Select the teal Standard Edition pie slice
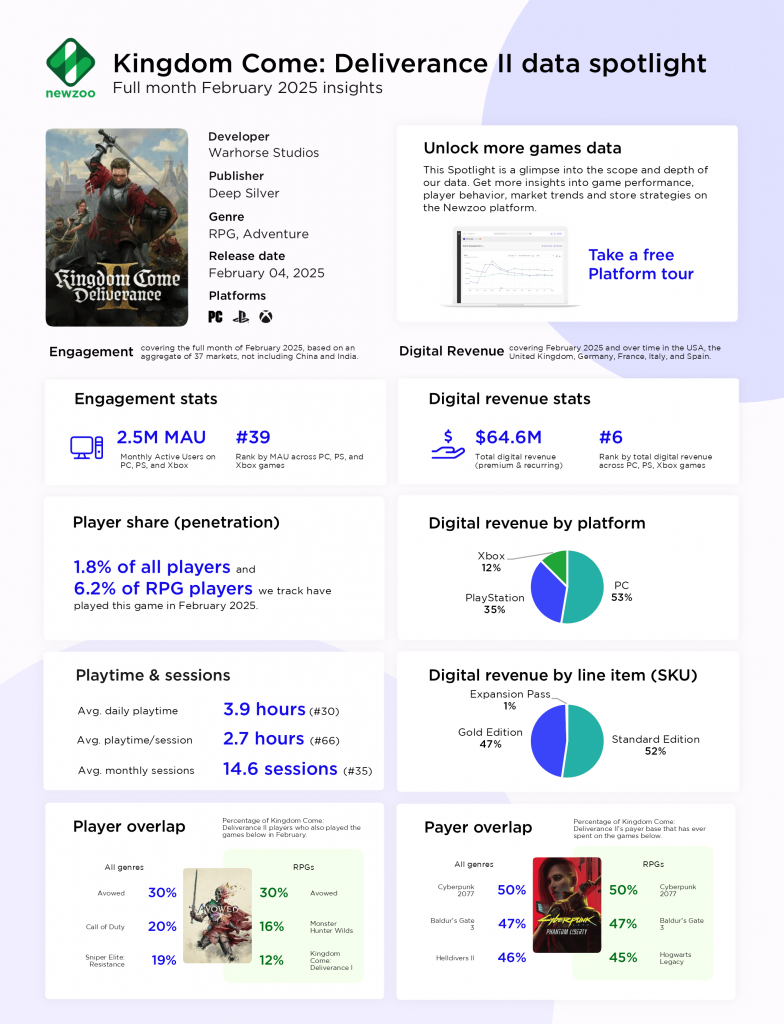The height and width of the screenshot is (1024, 784). 585,741
